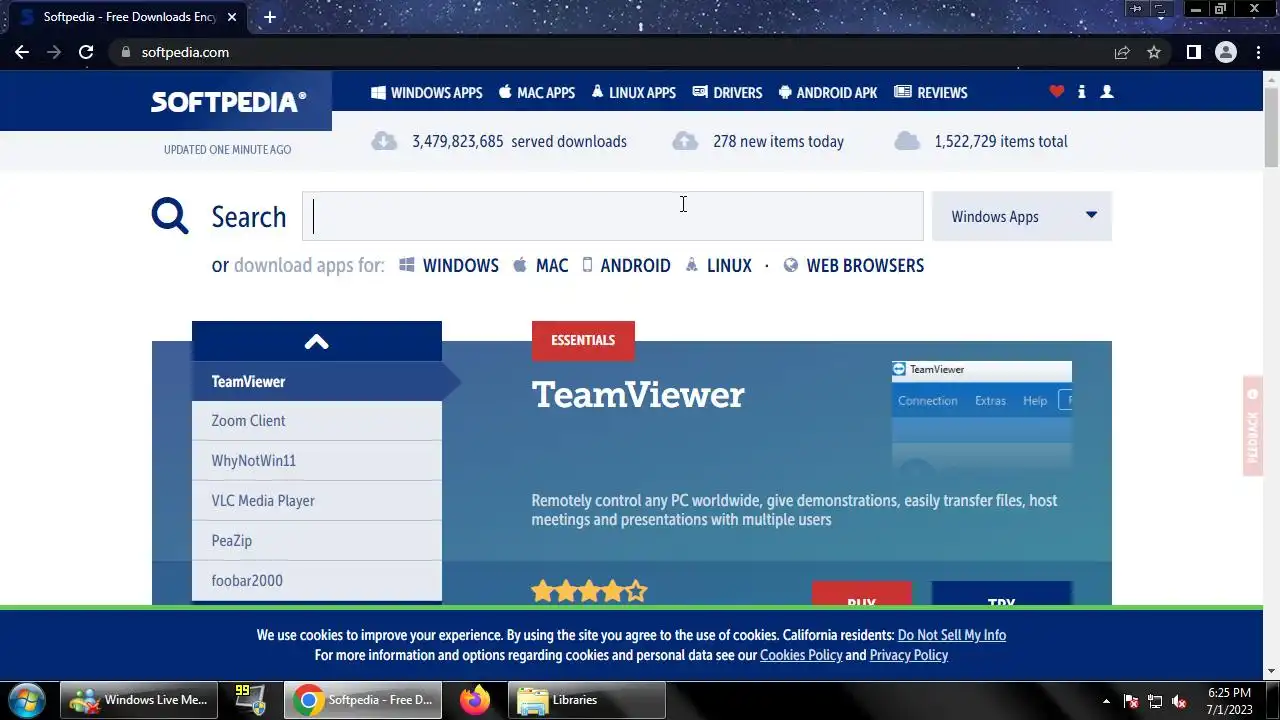Click inside the Search input field
Viewport: 1280px width, 720px height.
point(613,216)
